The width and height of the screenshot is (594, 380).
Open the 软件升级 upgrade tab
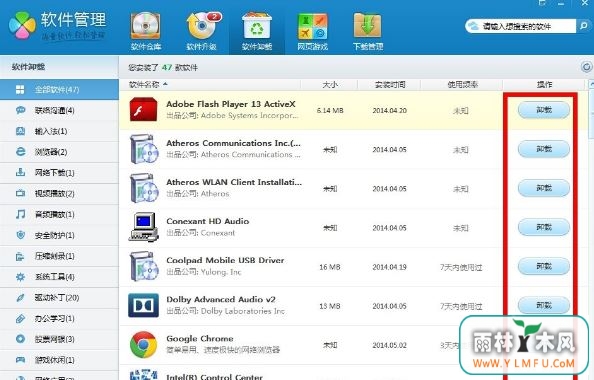(202, 32)
